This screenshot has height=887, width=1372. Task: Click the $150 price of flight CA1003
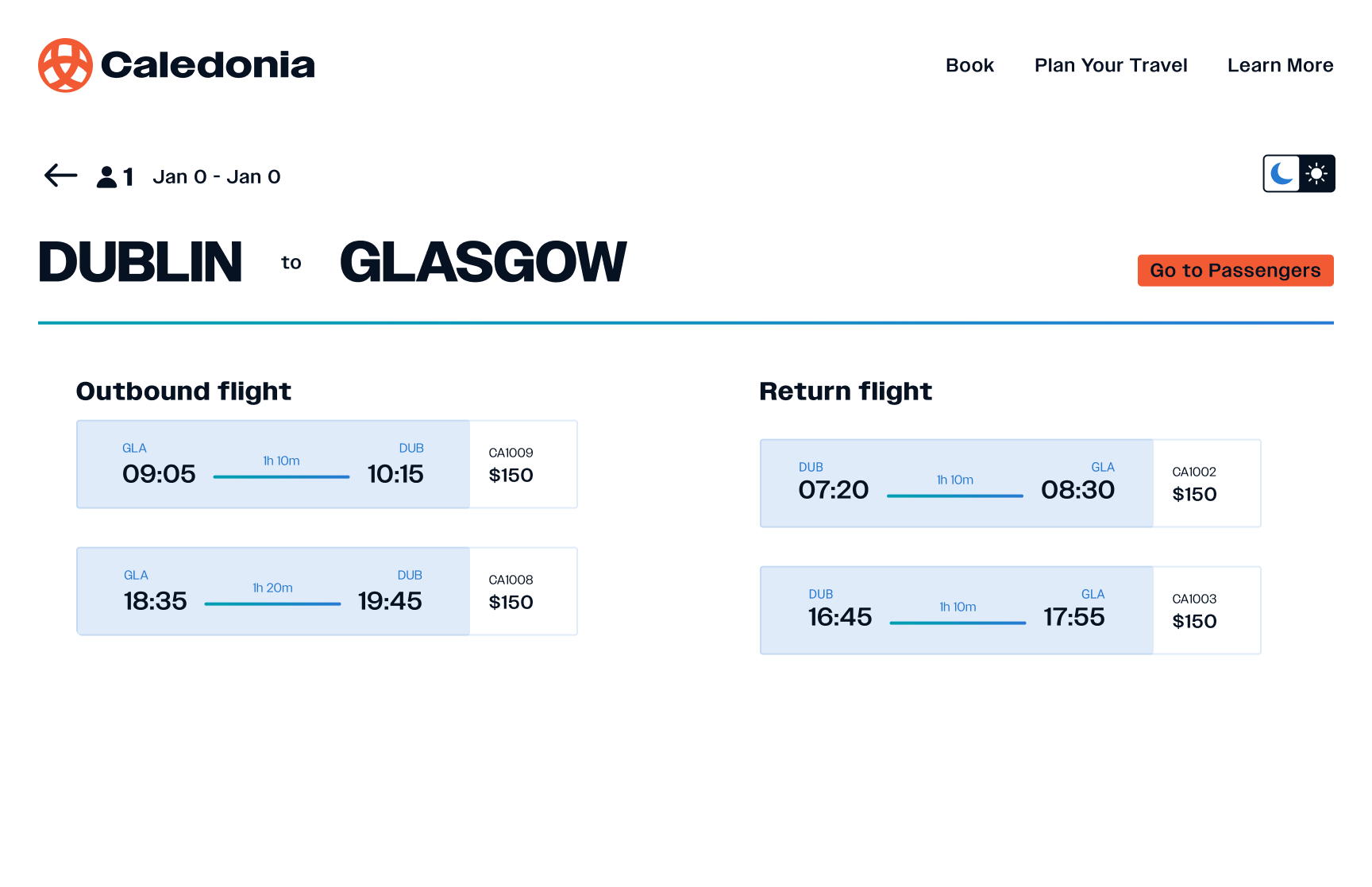point(1194,622)
